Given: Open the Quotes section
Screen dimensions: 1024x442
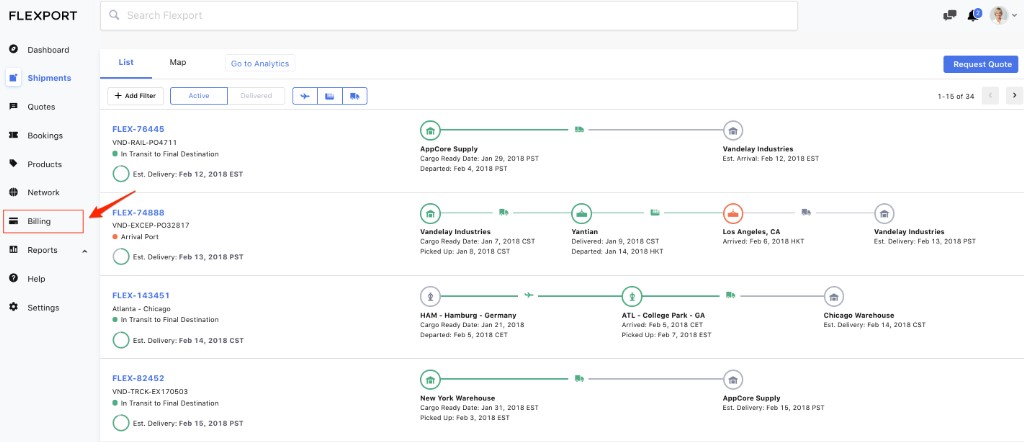Looking at the screenshot, I should click(39, 106).
